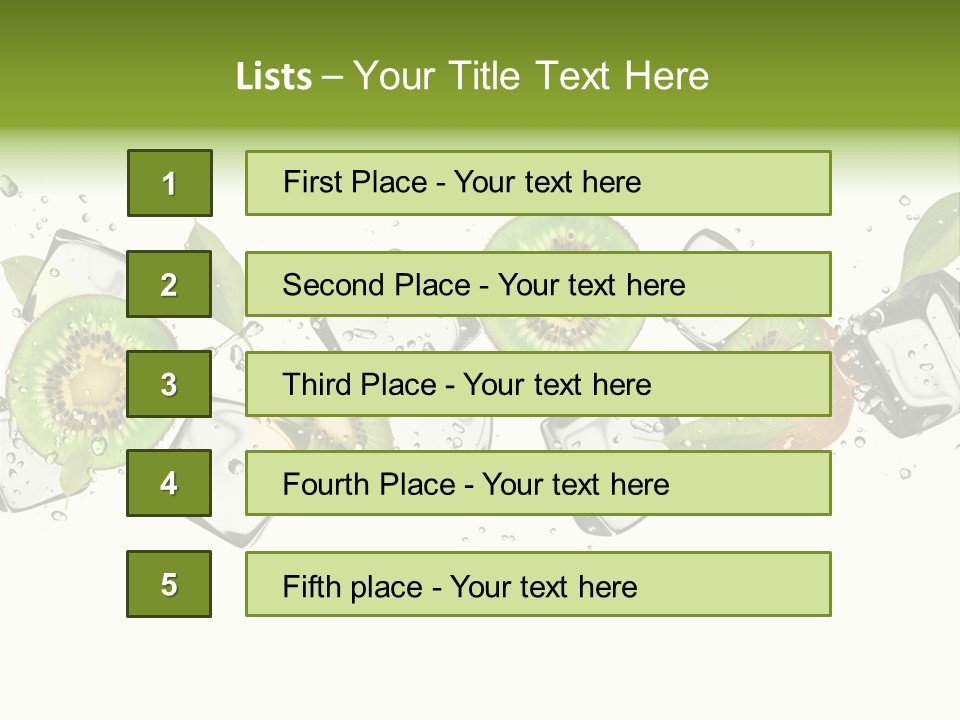This screenshot has height=720, width=960.
Task: Select the green number 2 box
Action: point(169,284)
